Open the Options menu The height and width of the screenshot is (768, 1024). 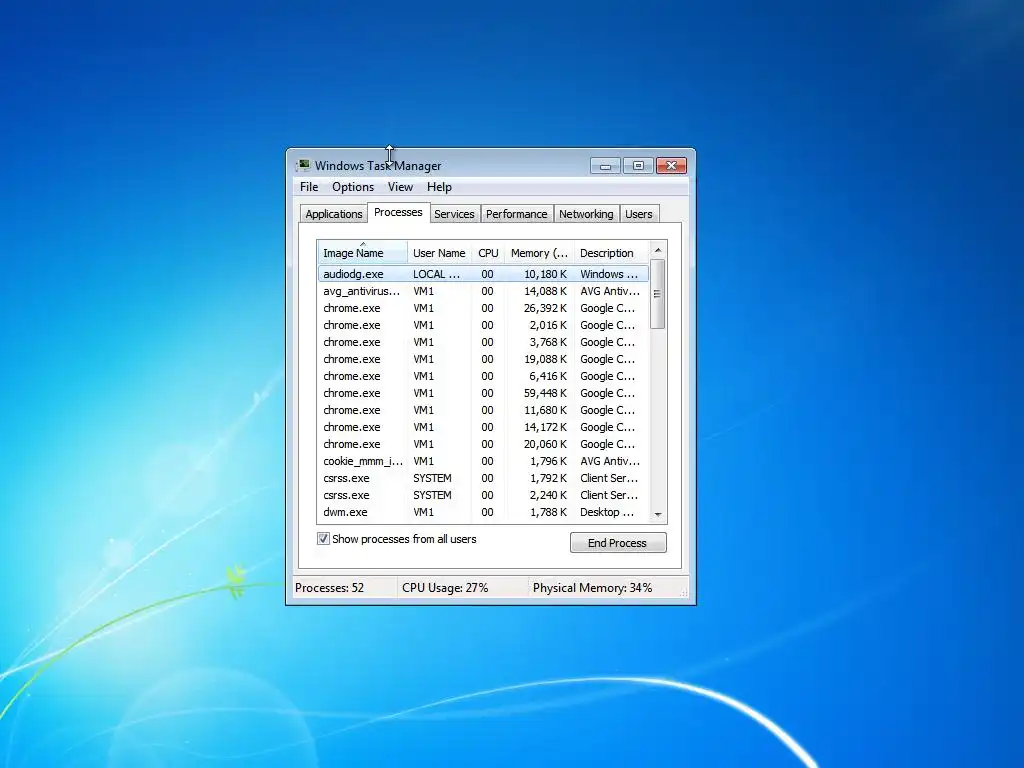tap(353, 187)
